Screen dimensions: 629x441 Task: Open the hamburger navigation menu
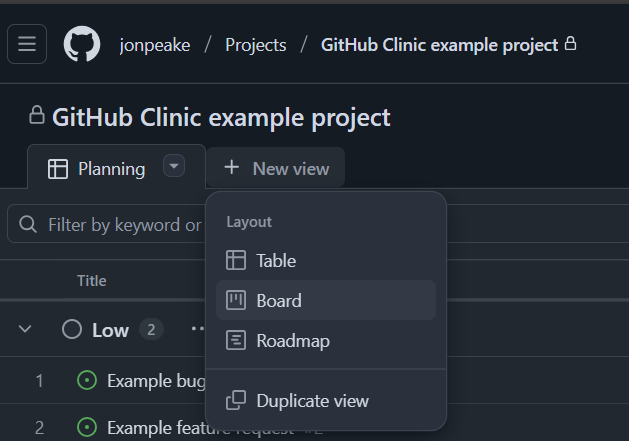[x=27, y=44]
